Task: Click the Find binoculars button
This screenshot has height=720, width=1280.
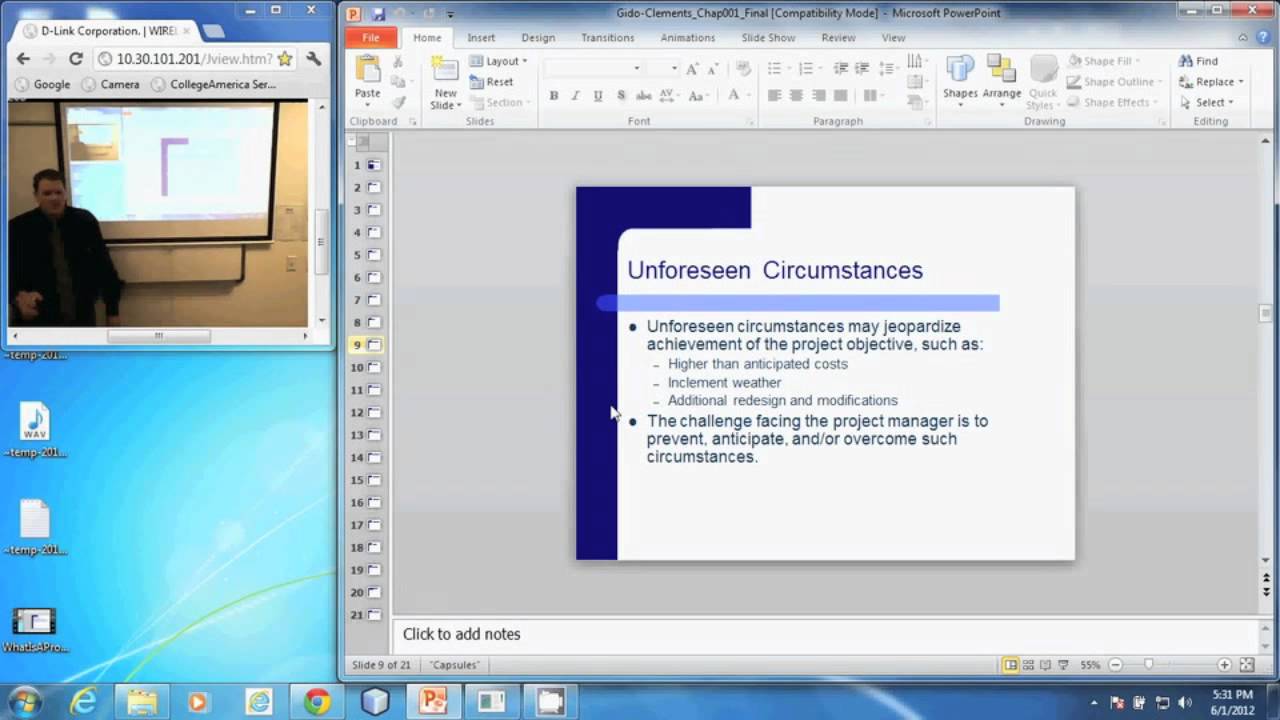Action: 1198,61
